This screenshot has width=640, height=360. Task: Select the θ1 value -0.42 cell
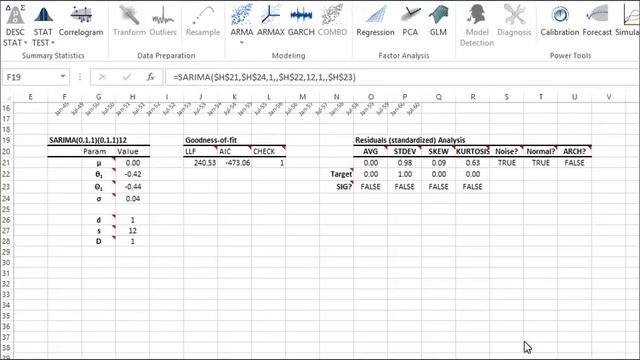pos(132,174)
